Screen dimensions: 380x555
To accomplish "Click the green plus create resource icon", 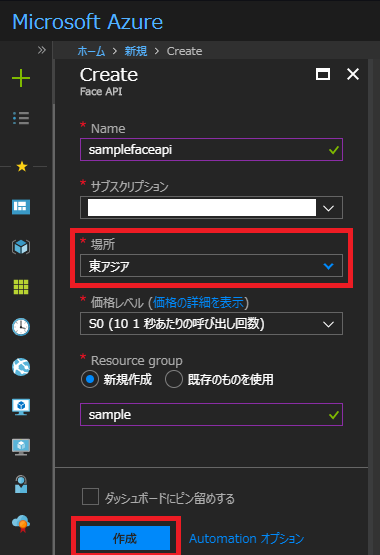I will (21, 78).
